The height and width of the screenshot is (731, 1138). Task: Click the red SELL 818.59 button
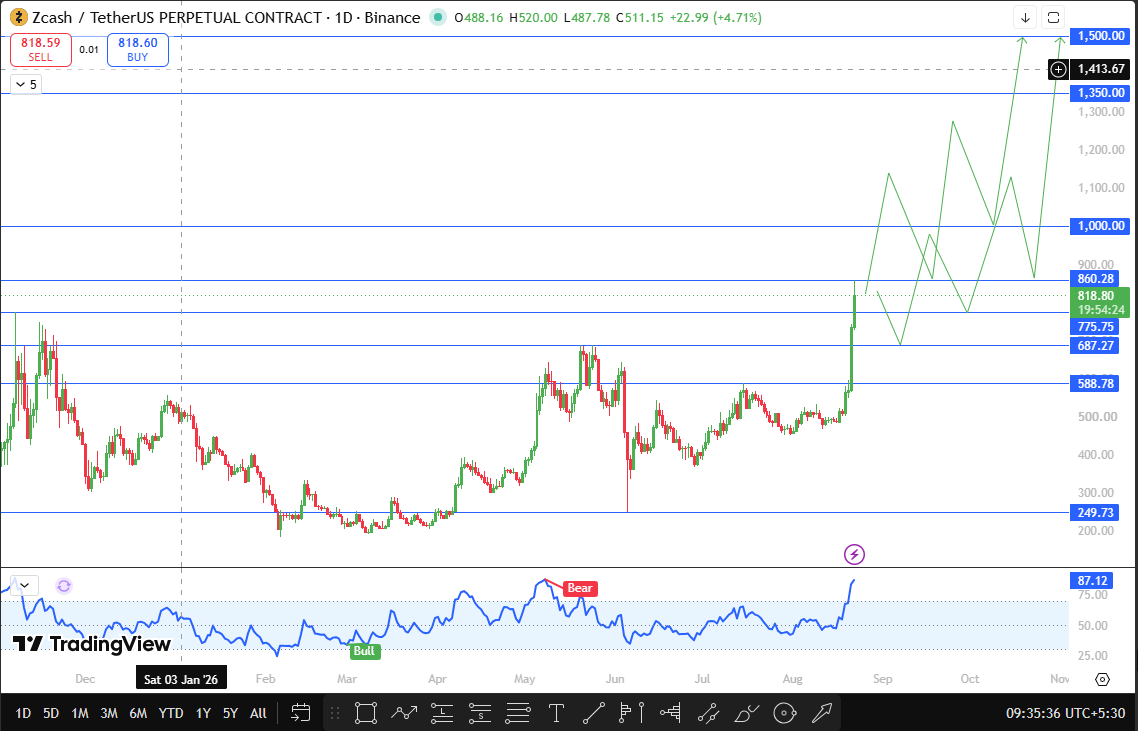pyautogui.click(x=41, y=49)
